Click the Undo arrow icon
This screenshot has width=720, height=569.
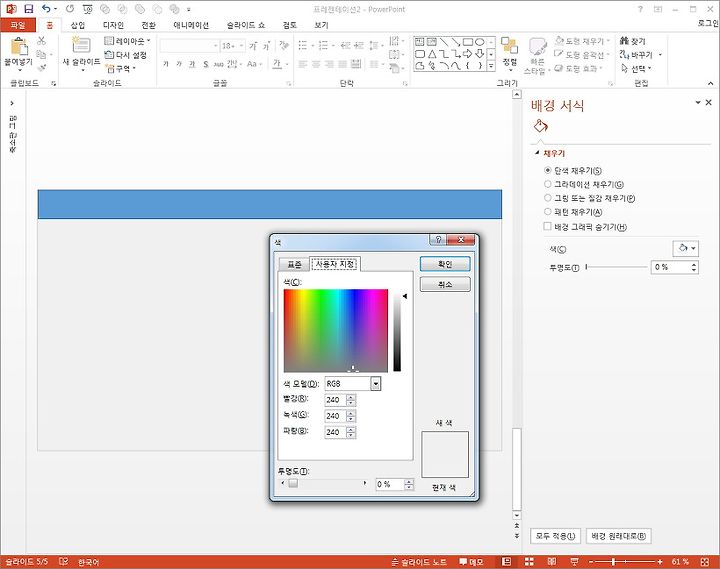click(46, 9)
